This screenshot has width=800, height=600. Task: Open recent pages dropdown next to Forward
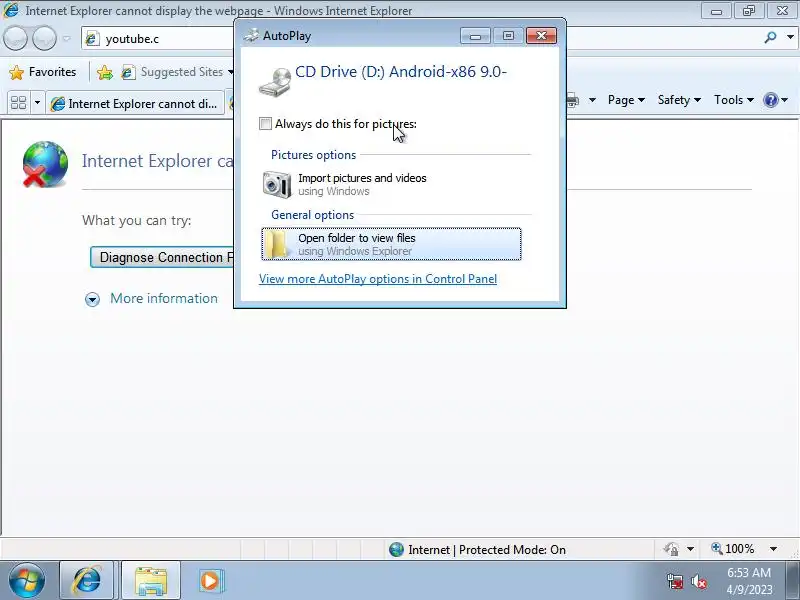tap(66, 38)
